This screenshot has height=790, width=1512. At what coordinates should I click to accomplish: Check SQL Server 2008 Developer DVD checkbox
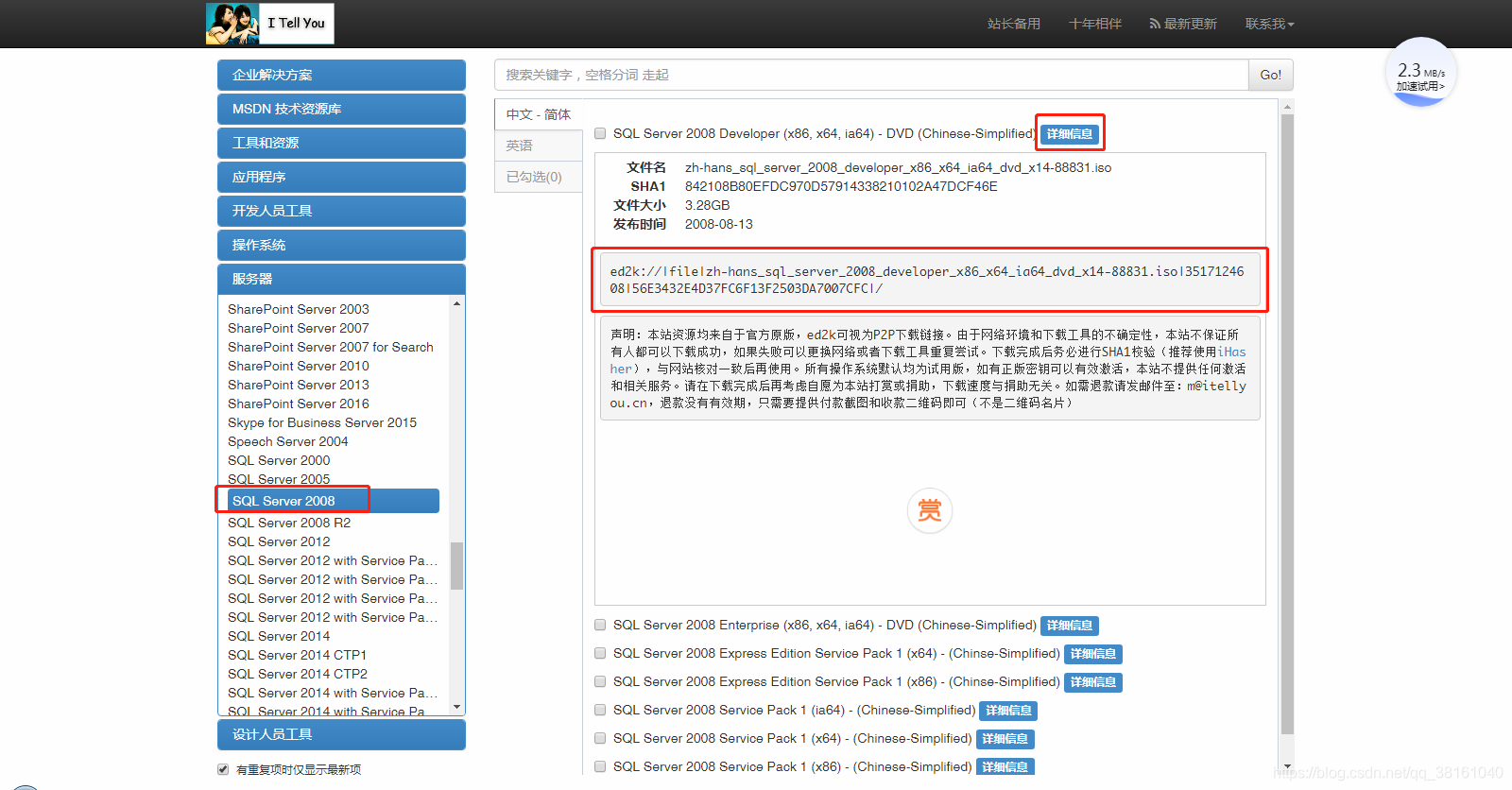[x=600, y=133]
